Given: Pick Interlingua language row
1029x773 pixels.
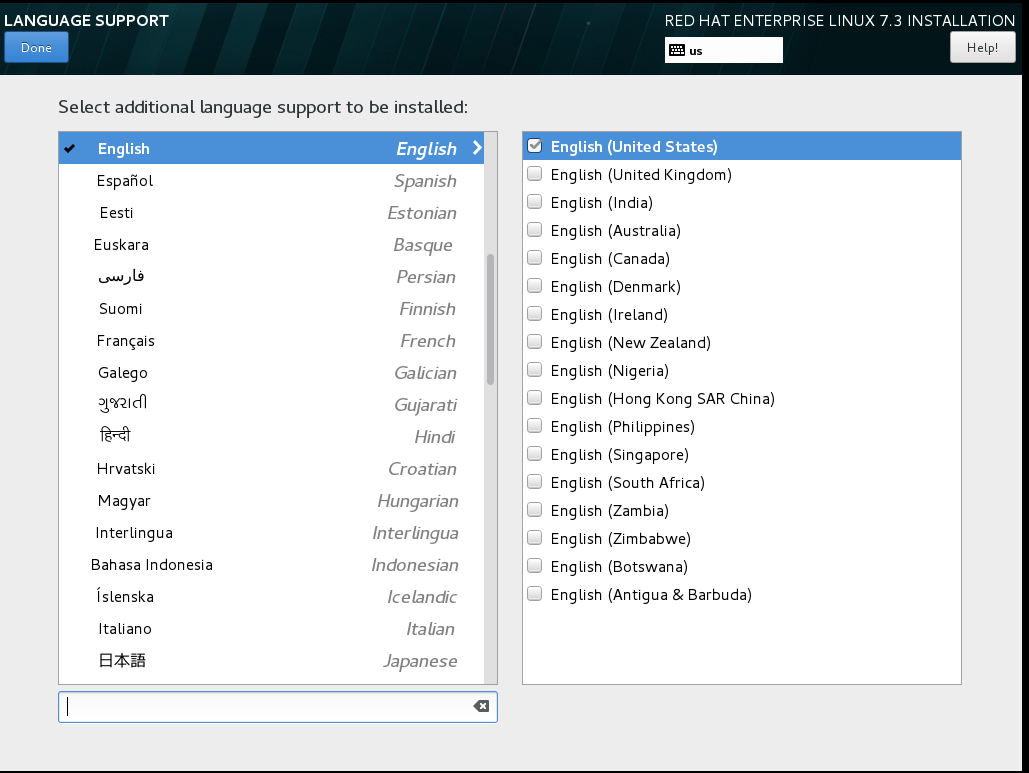Looking at the screenshot, I should [x=272, y=532].
